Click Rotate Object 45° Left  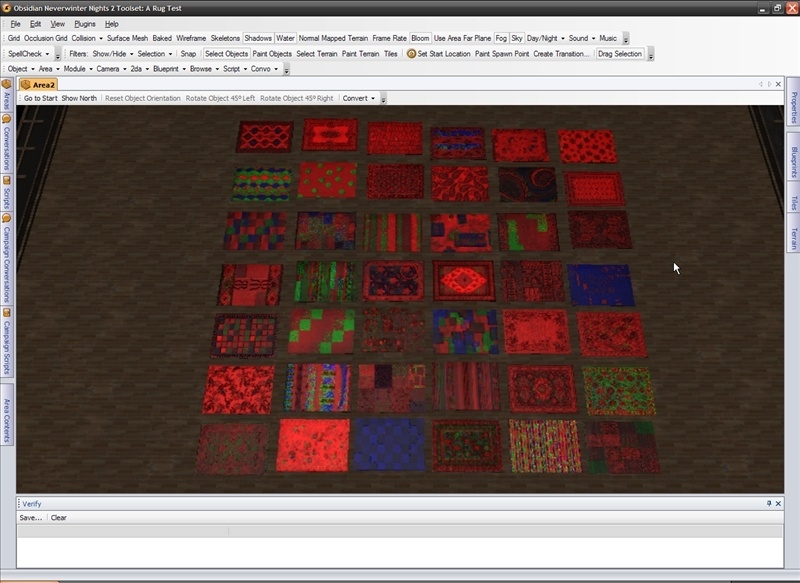220,99
